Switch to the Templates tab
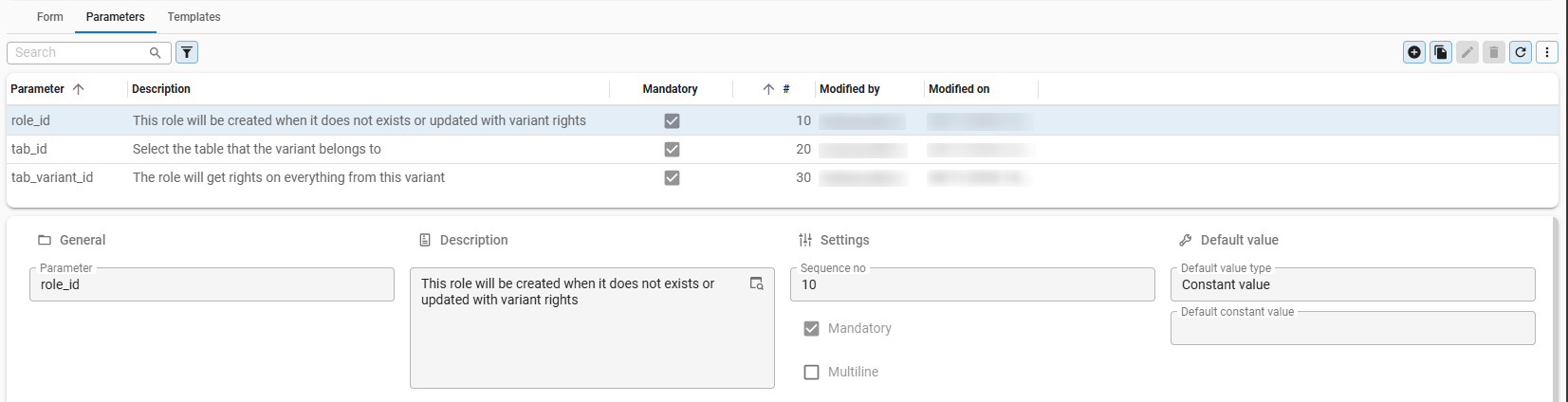1568x402 pixels. [194, 17]
